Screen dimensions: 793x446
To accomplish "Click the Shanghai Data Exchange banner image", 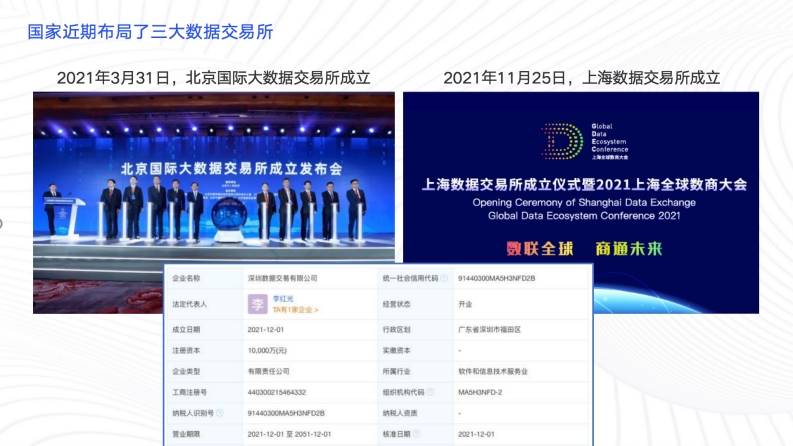I will pos(581,202).
